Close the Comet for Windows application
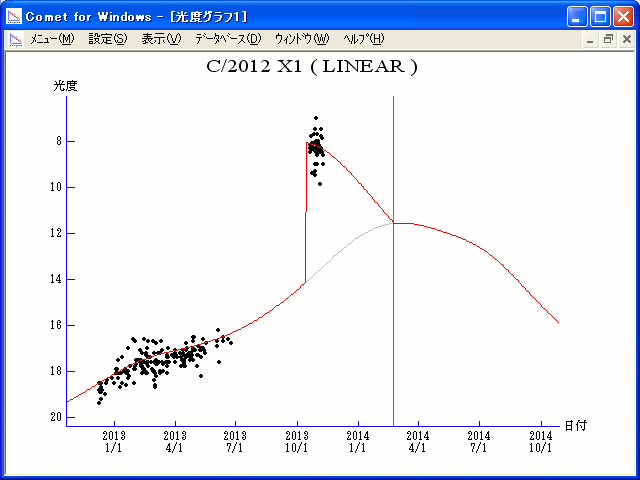 coord(623,17)
